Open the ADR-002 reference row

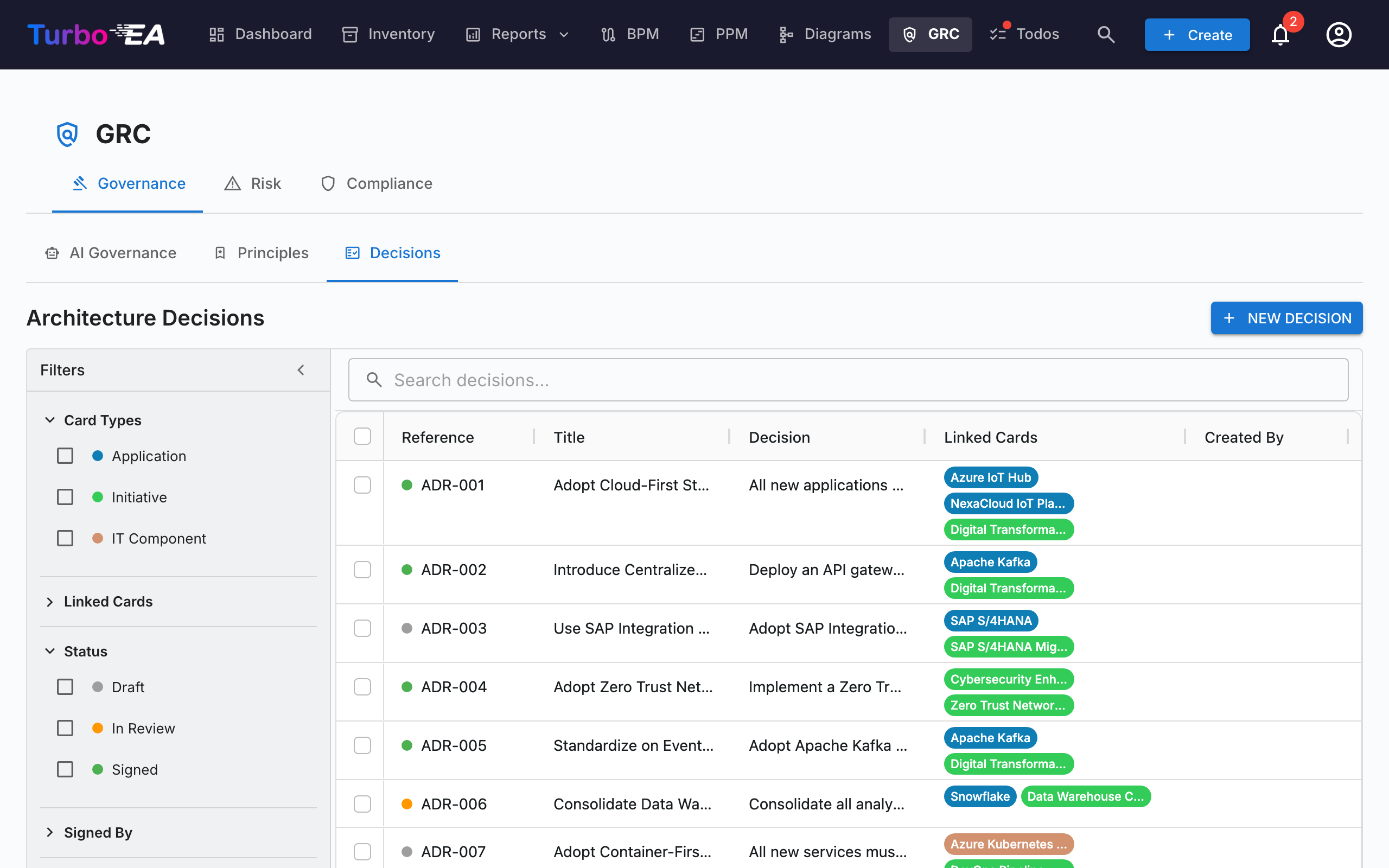click(454, 570)
